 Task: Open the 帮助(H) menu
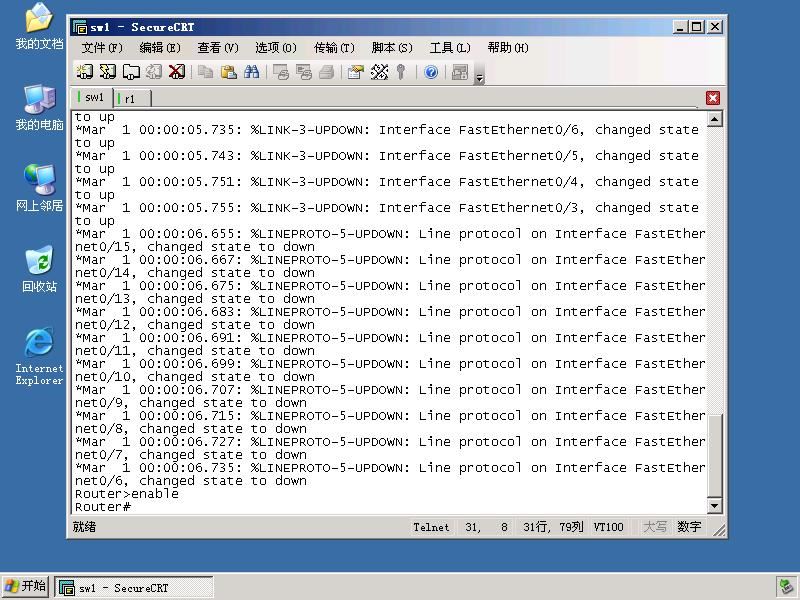[x=508, y=48]
